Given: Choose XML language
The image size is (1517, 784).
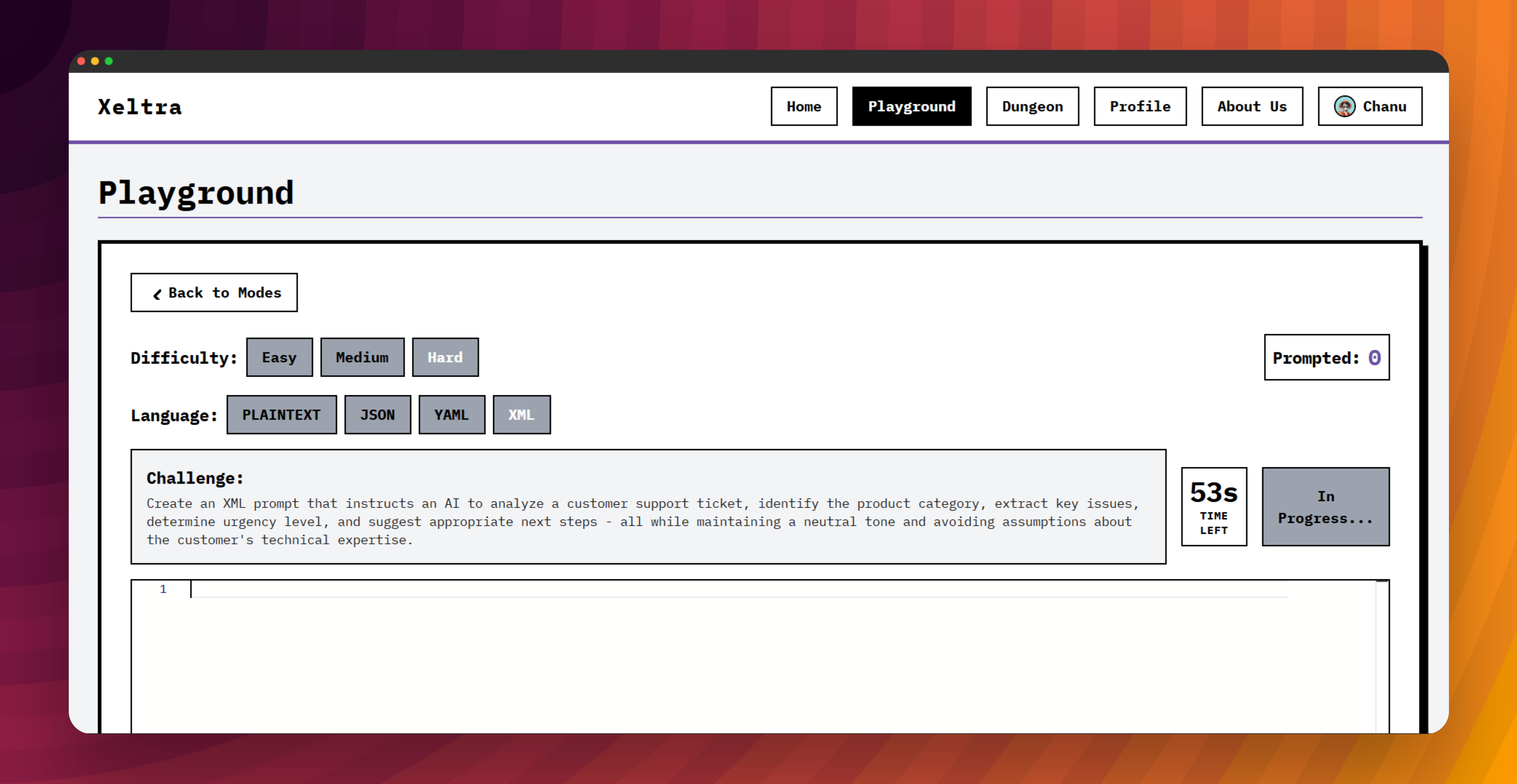Looking at the screenshot, I should point(521,415).
